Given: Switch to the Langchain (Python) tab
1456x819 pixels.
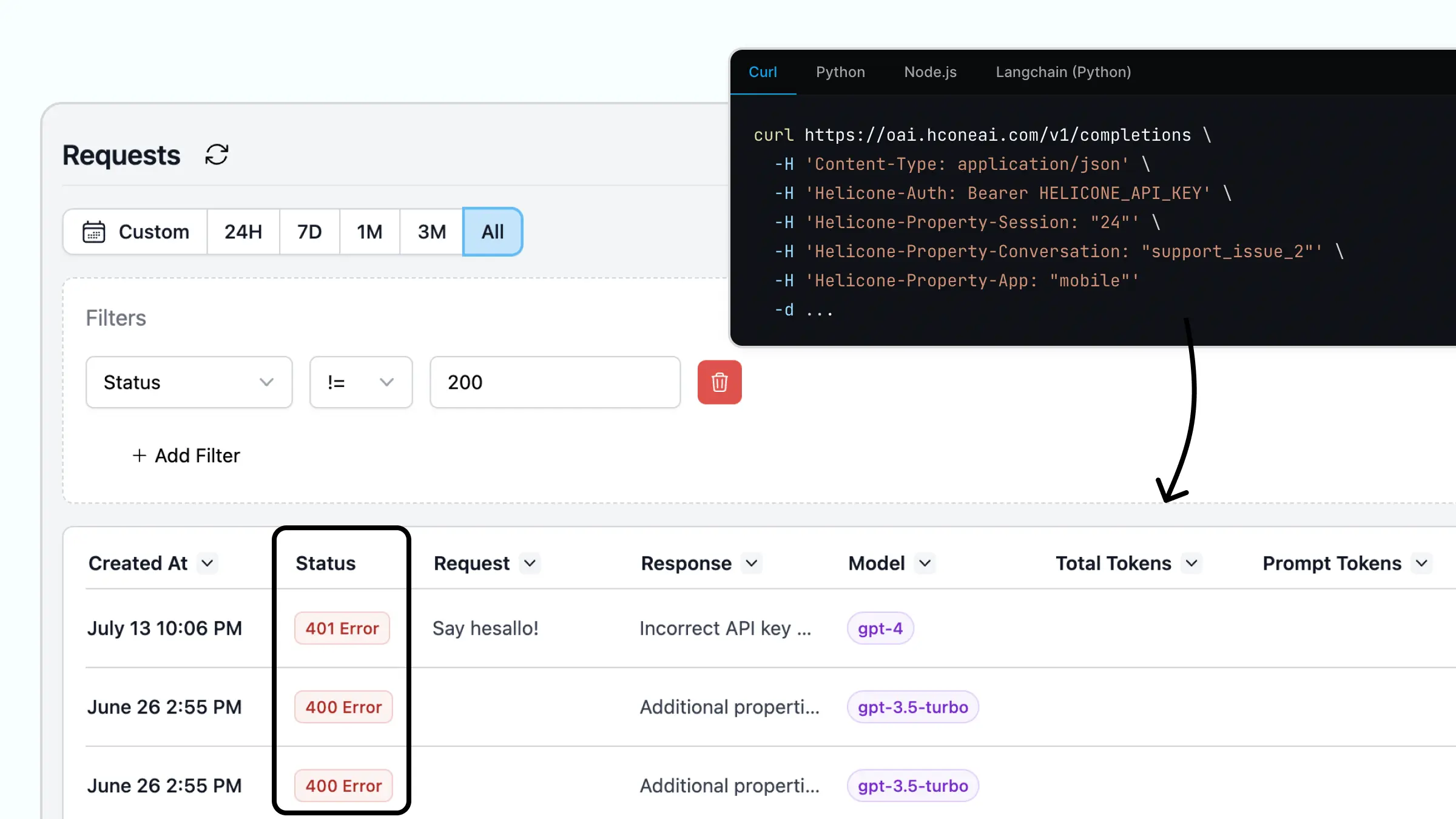Looking at the screenshot, I should (1063, 72).
